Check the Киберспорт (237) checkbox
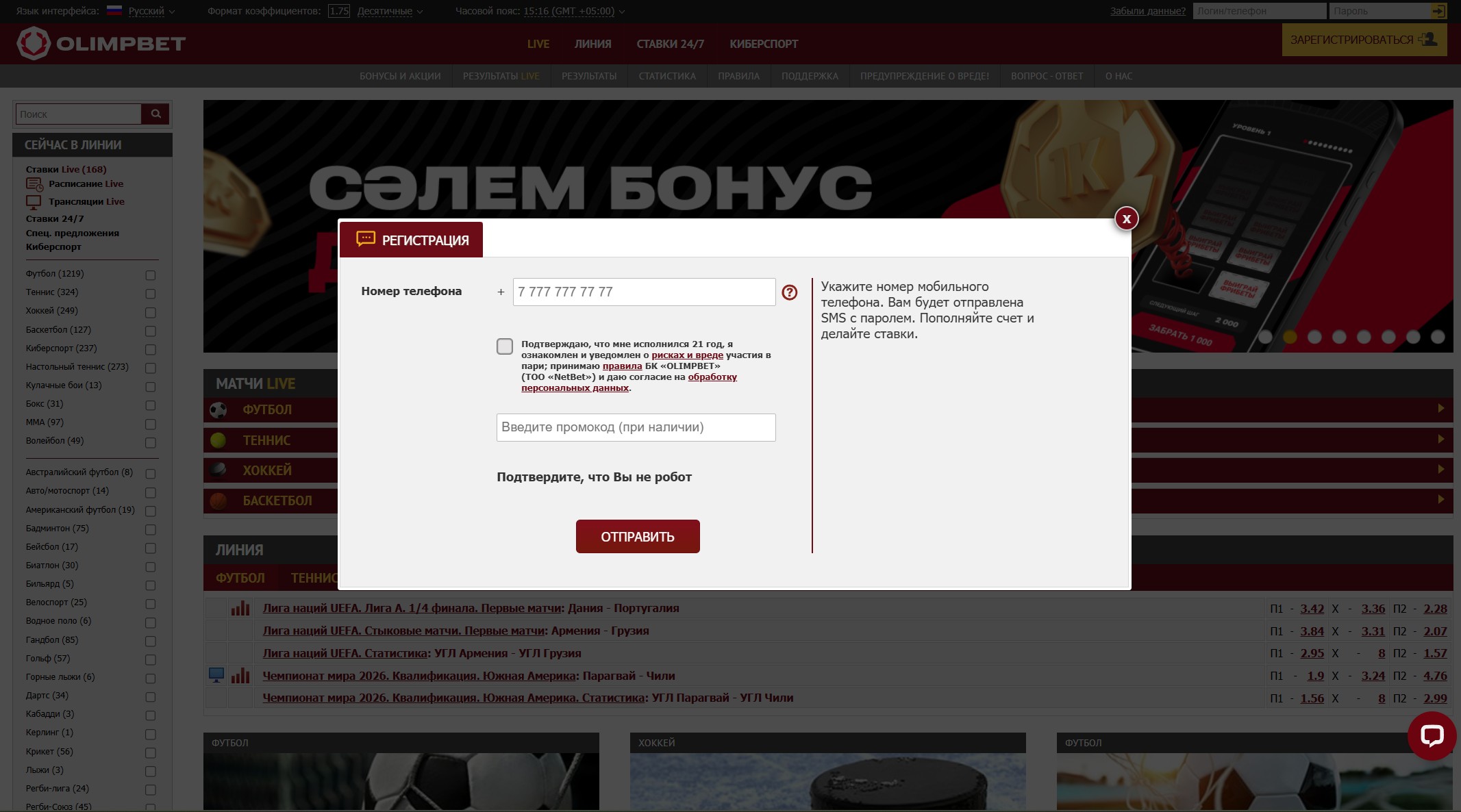 click(x=151, y=350)
